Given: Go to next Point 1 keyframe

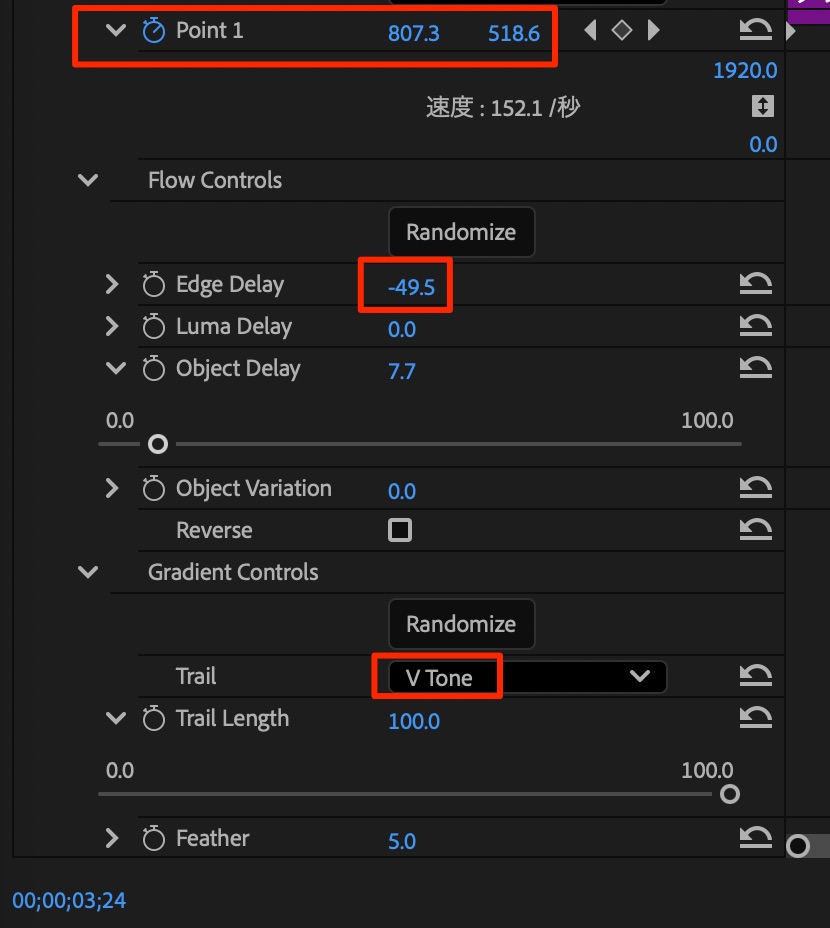Looking at the screenshot, I should (x=654, y=31).
